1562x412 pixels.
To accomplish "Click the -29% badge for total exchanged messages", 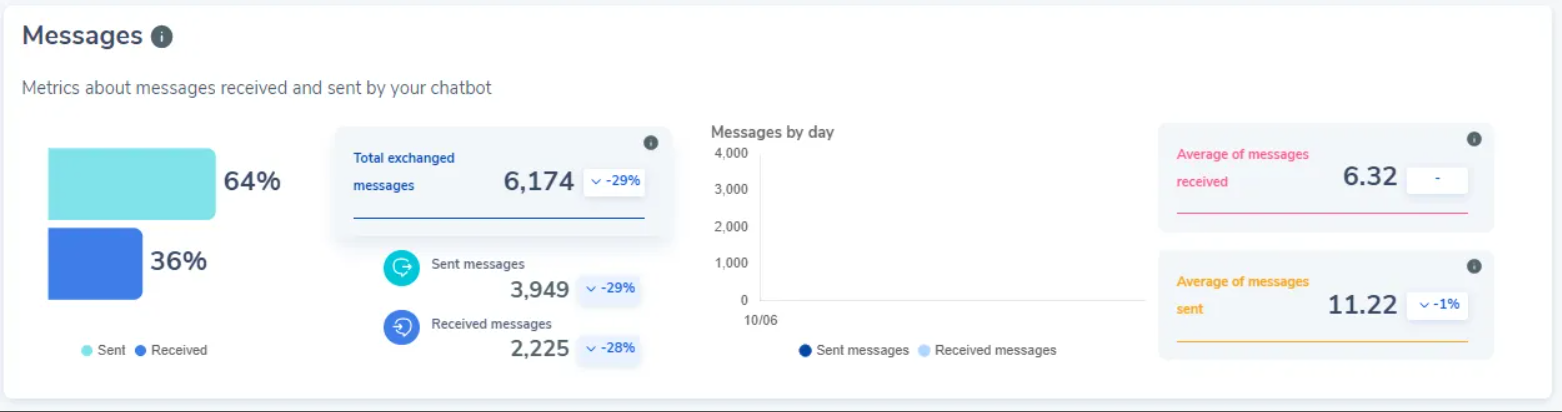I will coord(614,182).
